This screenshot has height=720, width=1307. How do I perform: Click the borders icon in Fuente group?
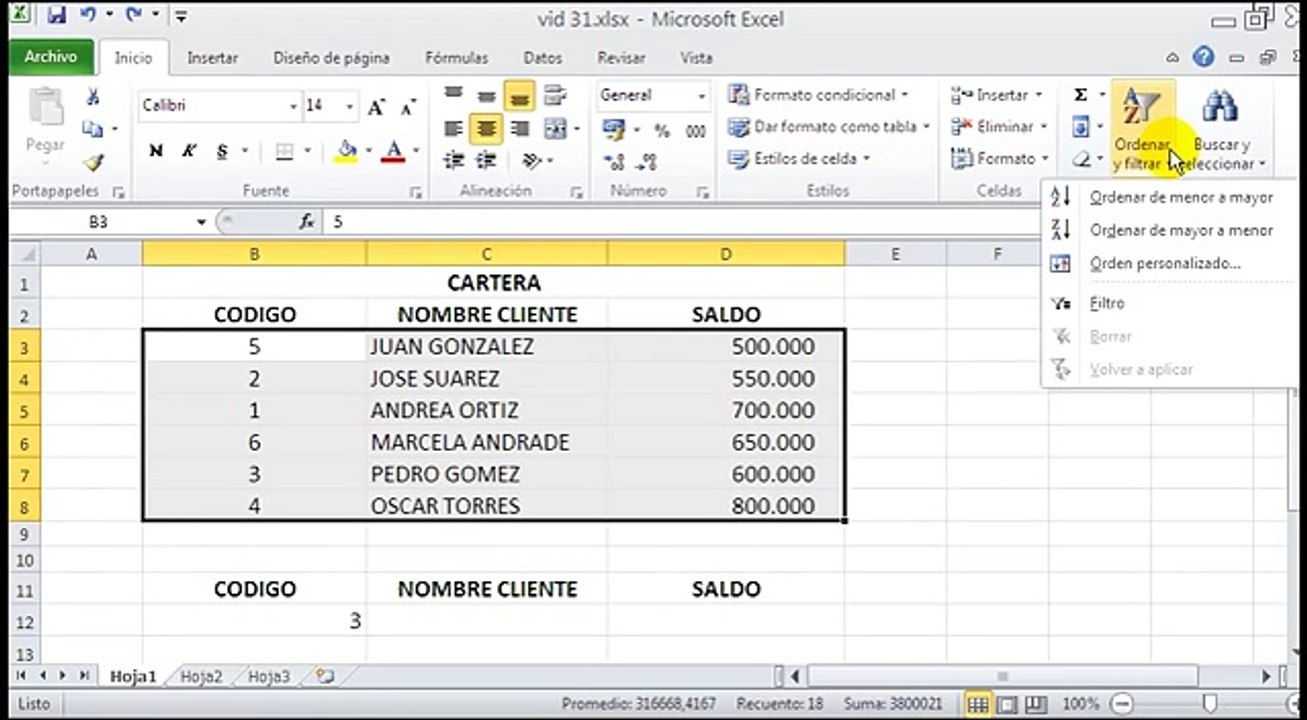point(284,151)
